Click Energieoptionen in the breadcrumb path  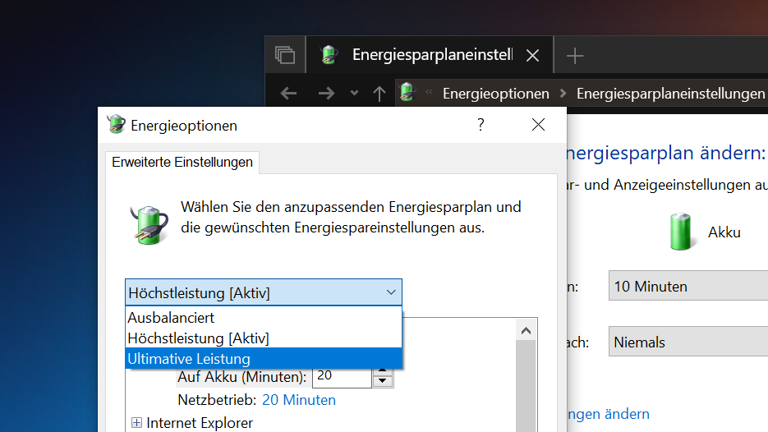(x=496, y=94)
